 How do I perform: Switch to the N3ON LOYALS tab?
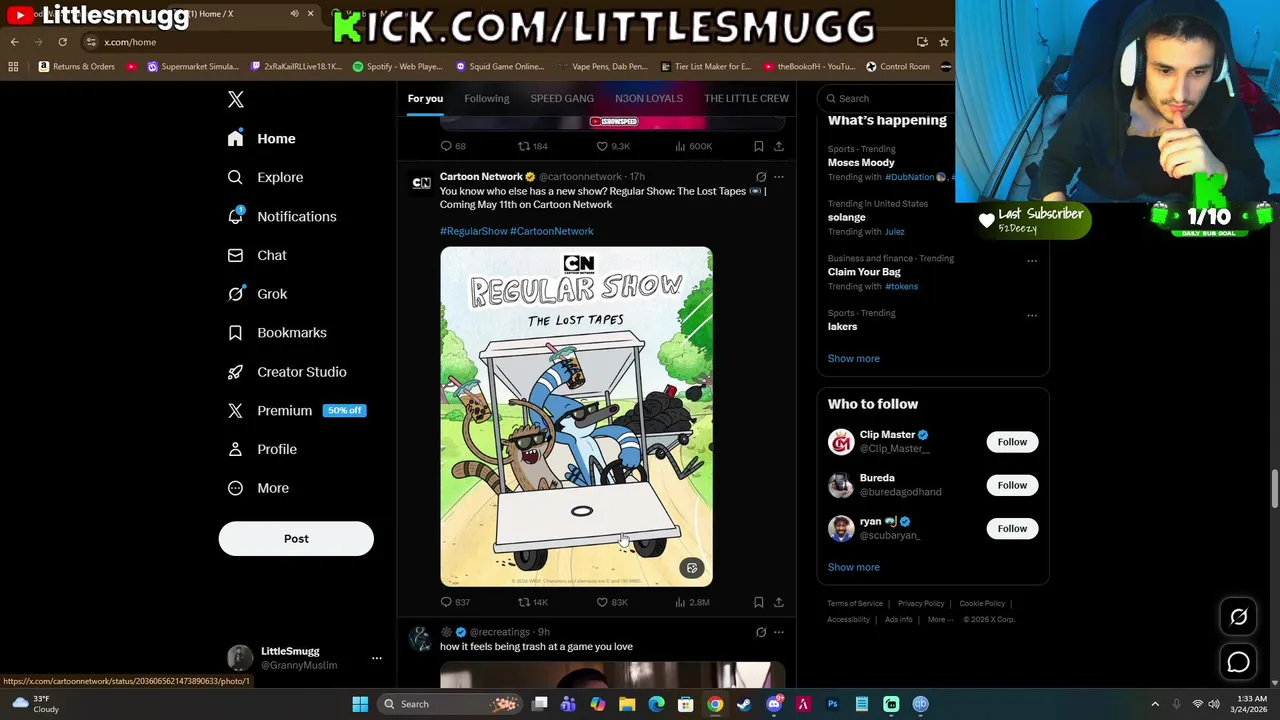point(649,98)
